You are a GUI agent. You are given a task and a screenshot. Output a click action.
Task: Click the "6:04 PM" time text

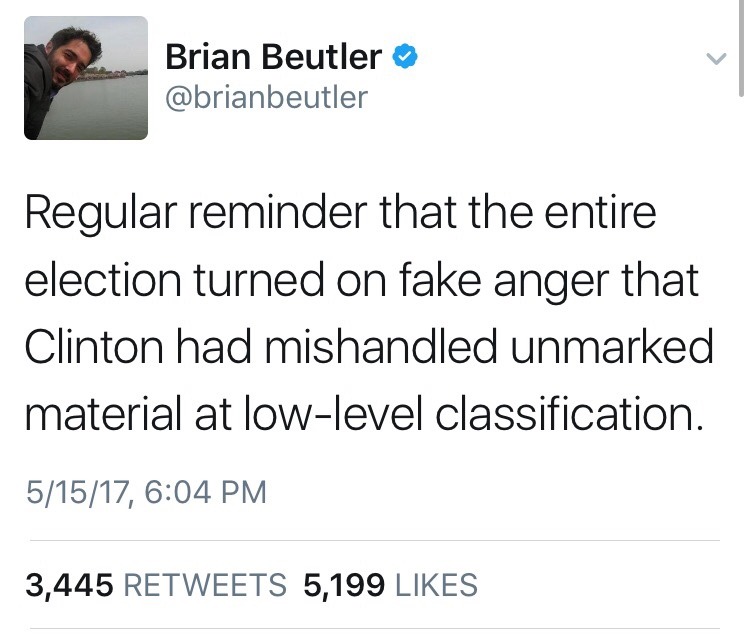click(x=203, y=492)
